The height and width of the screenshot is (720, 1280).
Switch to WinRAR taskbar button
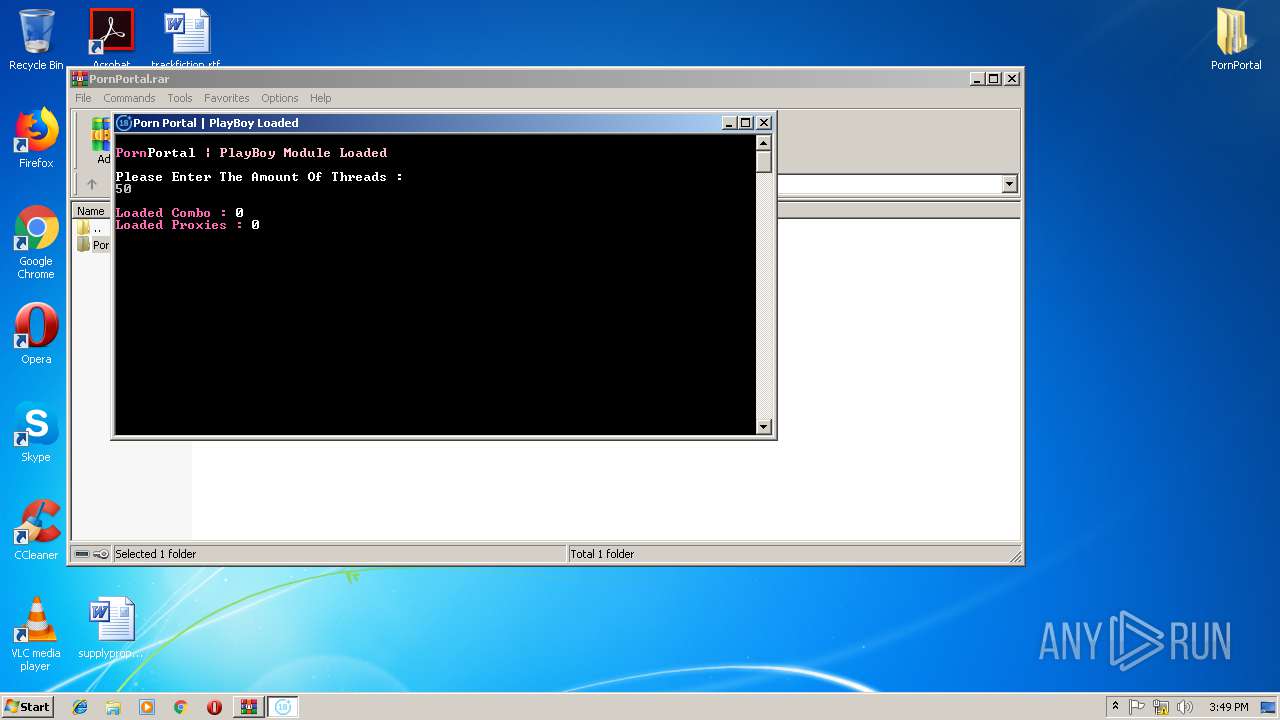click(x=249, y=707)
